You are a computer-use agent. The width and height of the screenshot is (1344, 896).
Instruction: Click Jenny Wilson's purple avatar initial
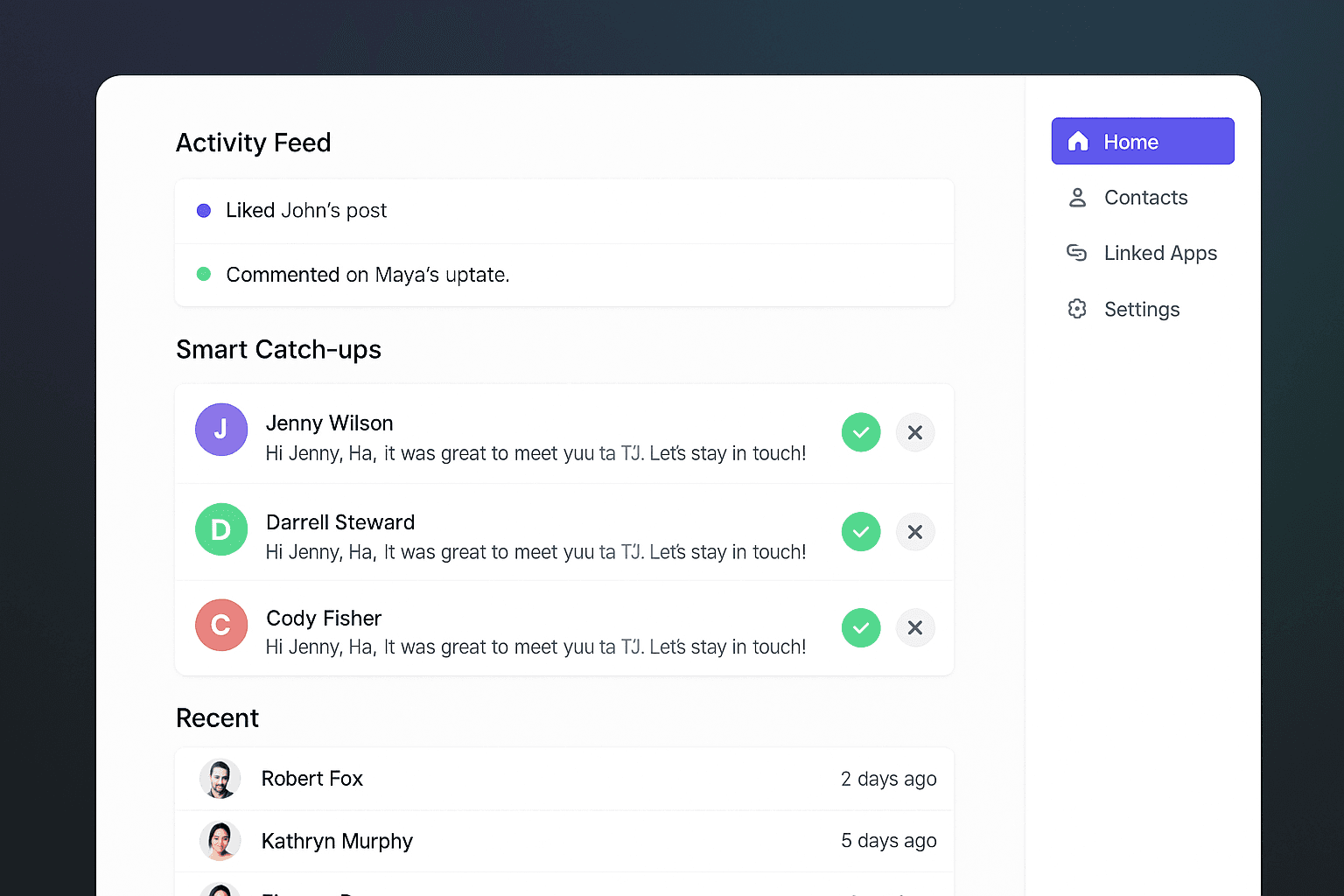click(221, 430)
